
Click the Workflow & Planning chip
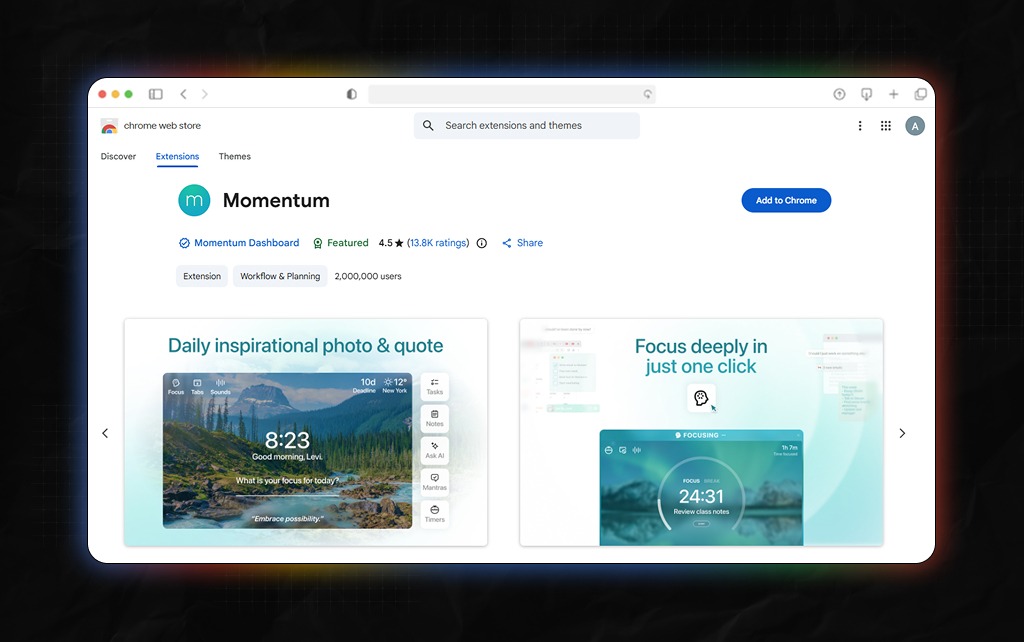(x=280, y=276)
